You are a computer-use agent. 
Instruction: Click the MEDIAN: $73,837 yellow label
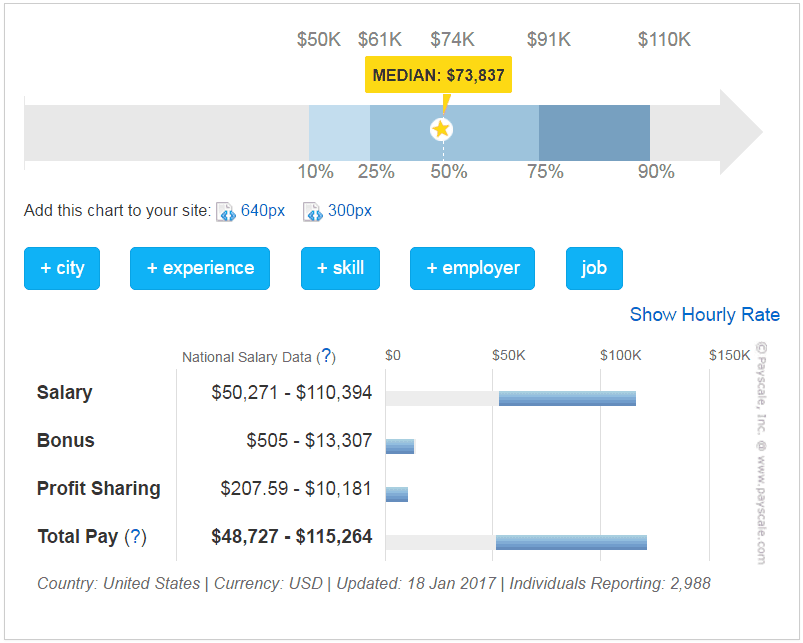(438, 75)
